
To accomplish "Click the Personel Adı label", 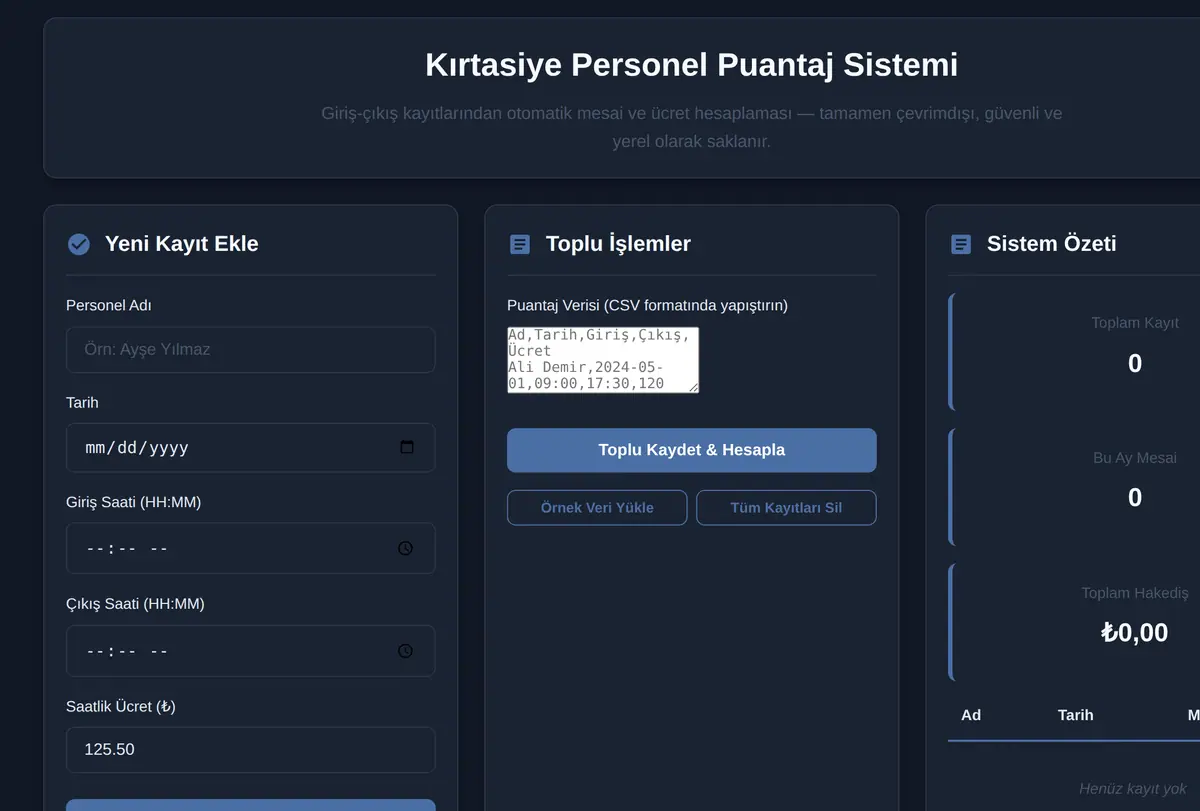I will 109,305.
